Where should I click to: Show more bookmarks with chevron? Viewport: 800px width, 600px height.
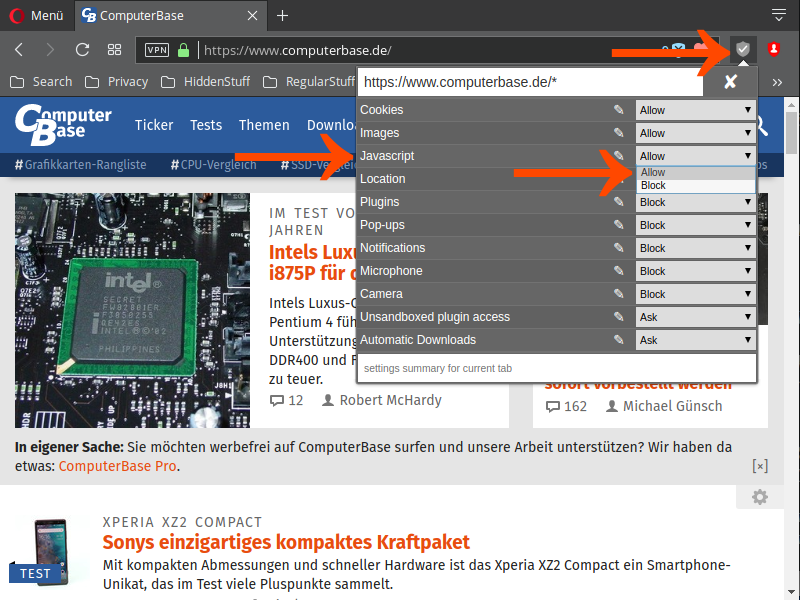(x=777, y=82)
